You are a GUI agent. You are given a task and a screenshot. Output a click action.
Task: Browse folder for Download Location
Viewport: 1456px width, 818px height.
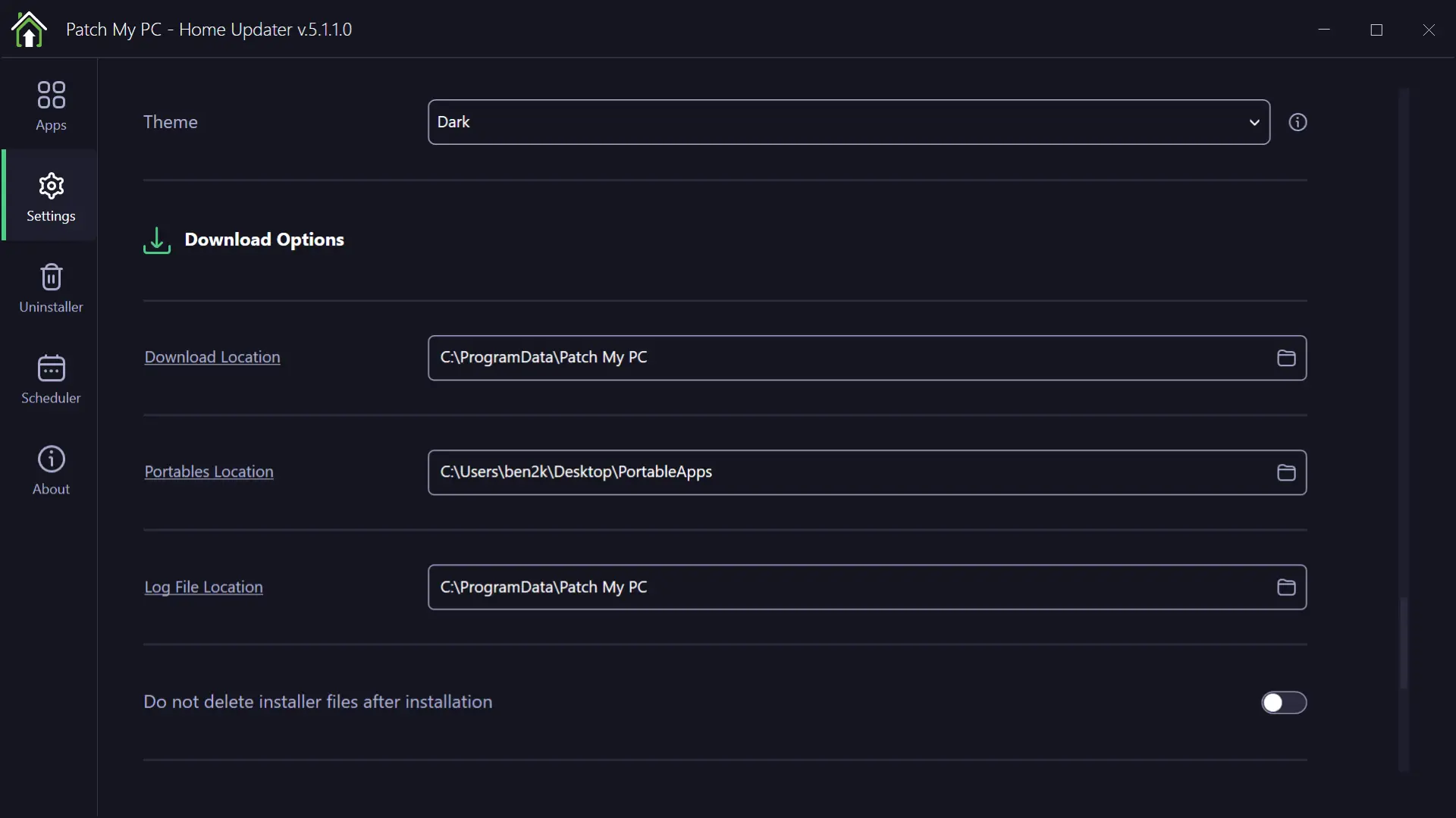1286,358
